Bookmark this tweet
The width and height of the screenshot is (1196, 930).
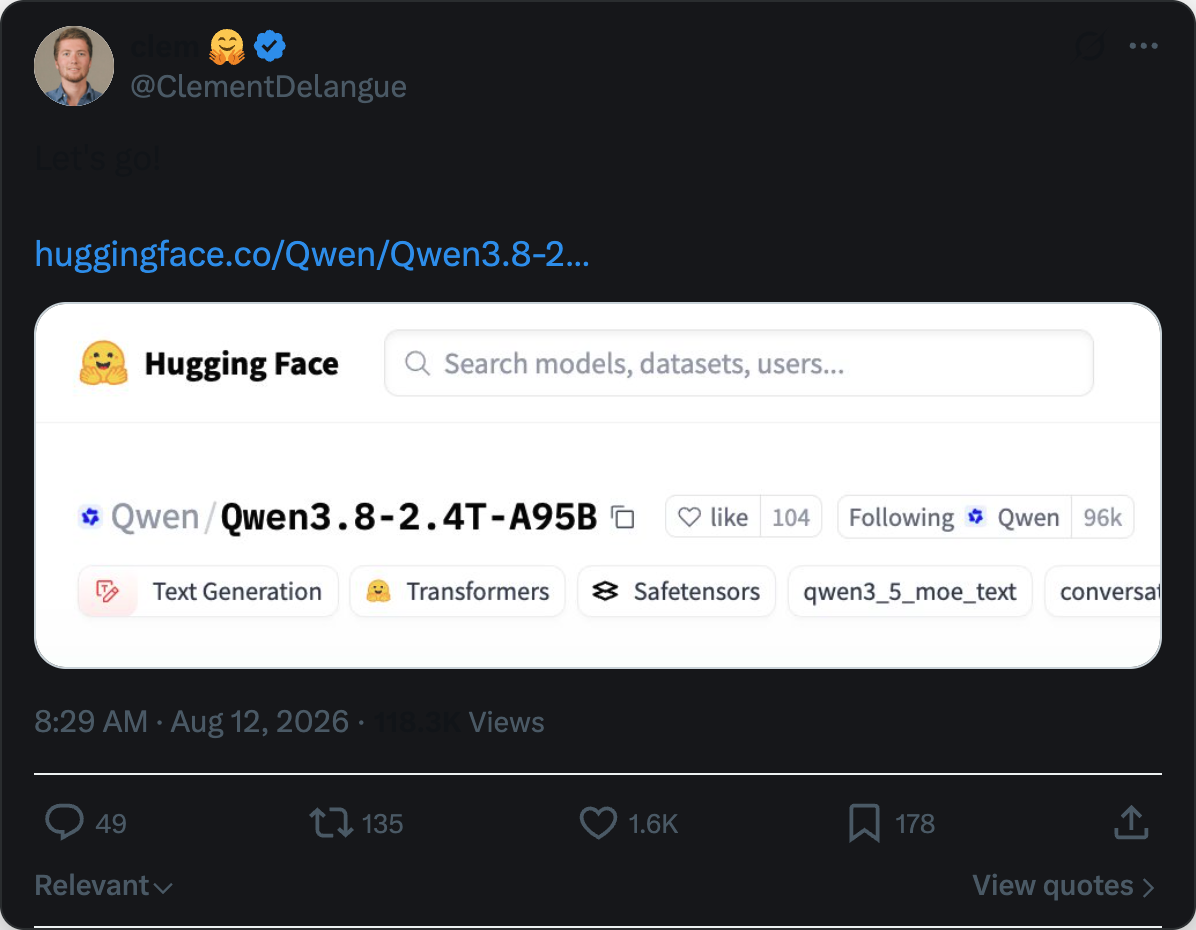coord(864,823)
